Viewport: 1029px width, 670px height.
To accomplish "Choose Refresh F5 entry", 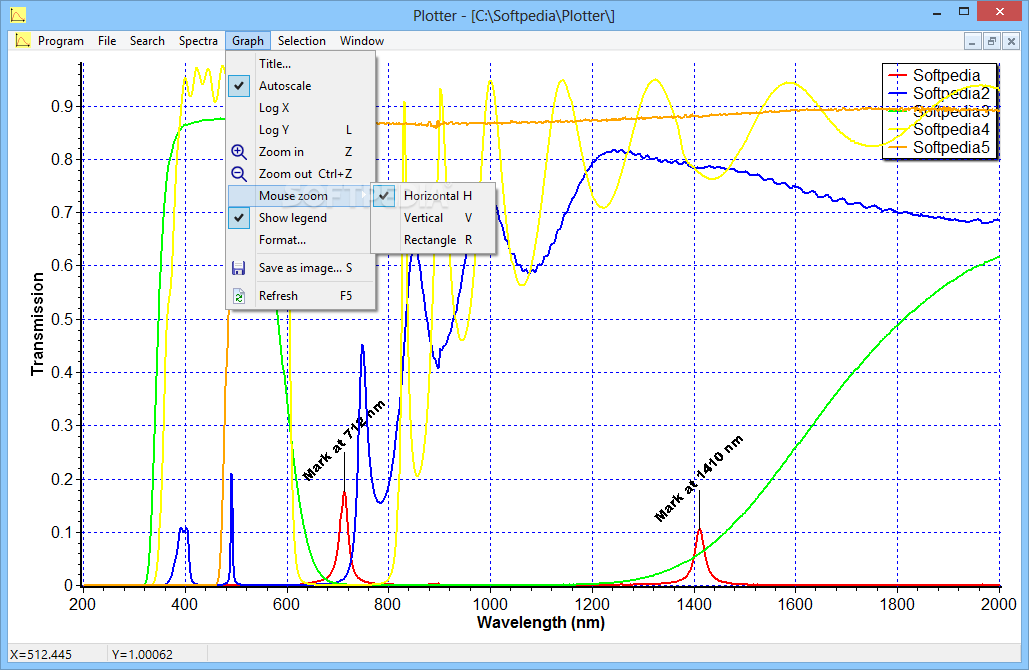I will [301, 296].
